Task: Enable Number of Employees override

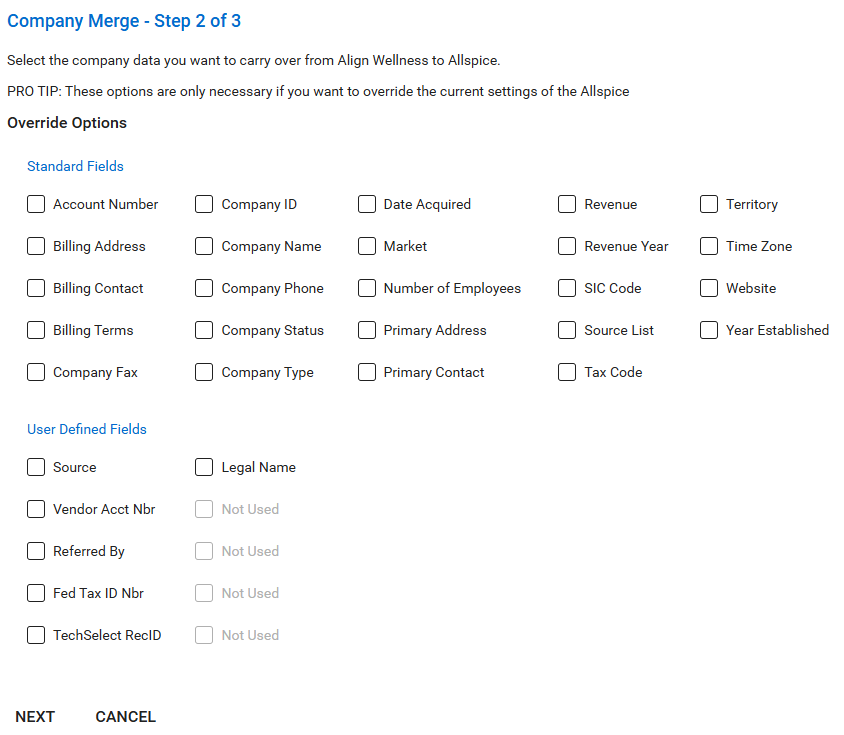Action: (x=367, y=288)
